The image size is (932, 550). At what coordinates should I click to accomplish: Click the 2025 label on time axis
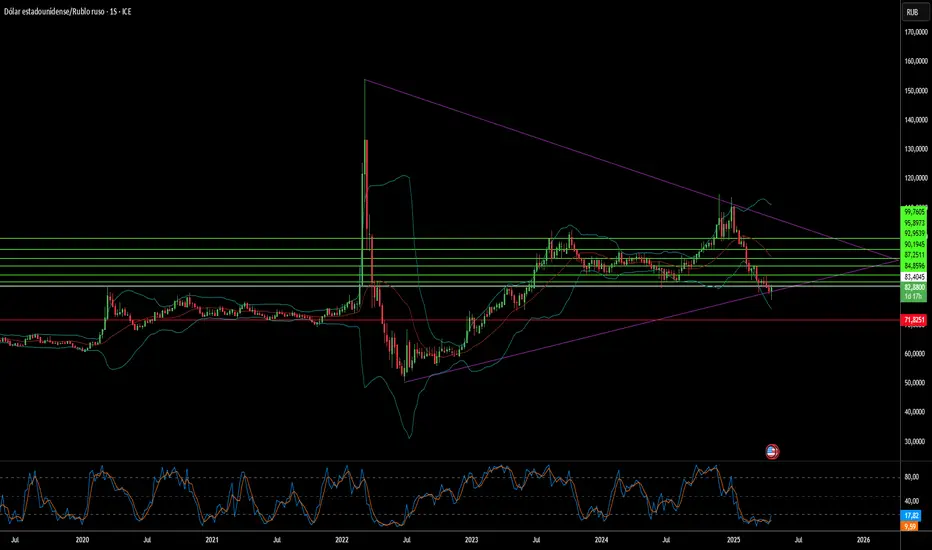[x=733, y=540]
